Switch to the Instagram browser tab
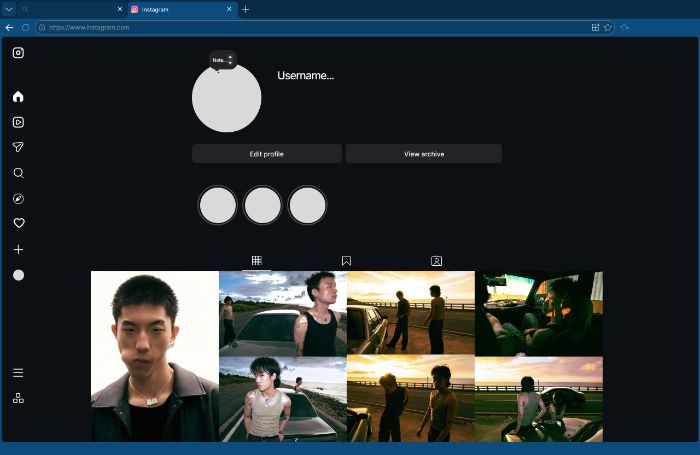This screenshot has width=700, height=455. [x=183, y=9]
